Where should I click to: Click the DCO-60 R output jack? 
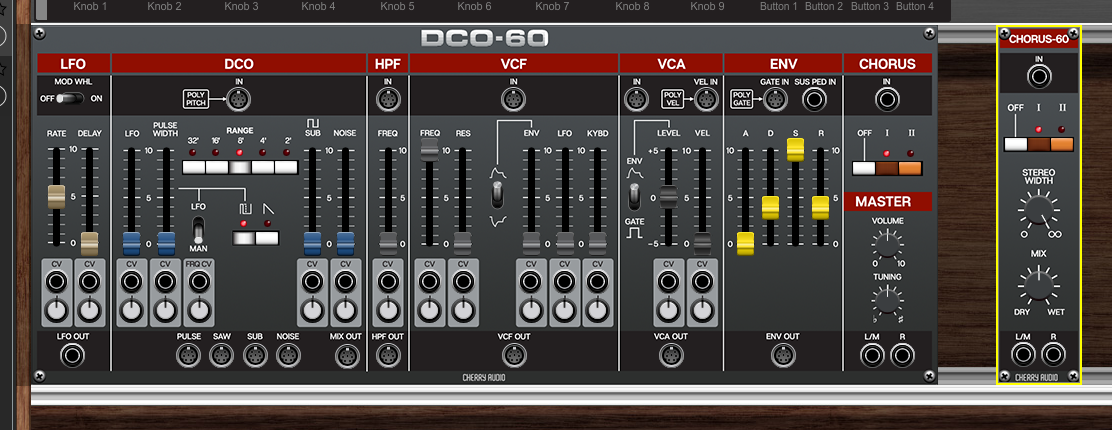click(903, 354)
